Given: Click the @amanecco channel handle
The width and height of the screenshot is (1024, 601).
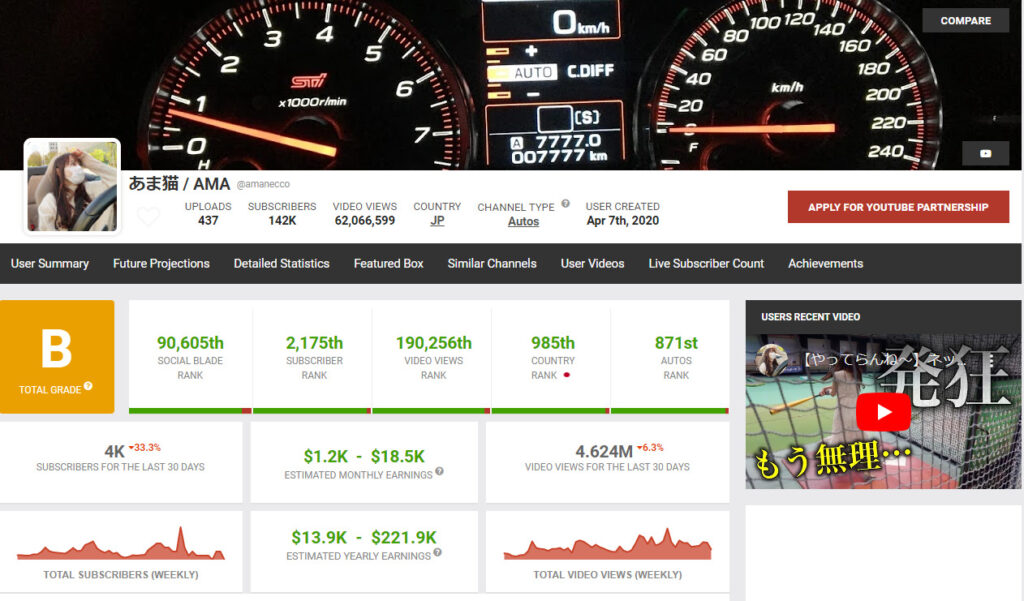Looking at the screenshot, I should 263,185.
